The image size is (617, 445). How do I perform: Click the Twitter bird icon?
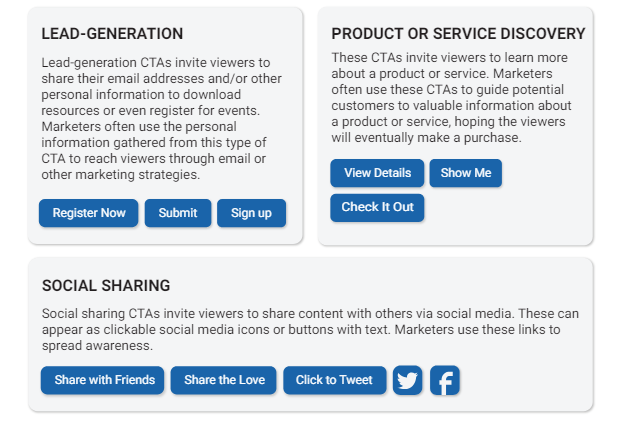tap(407, 380)
